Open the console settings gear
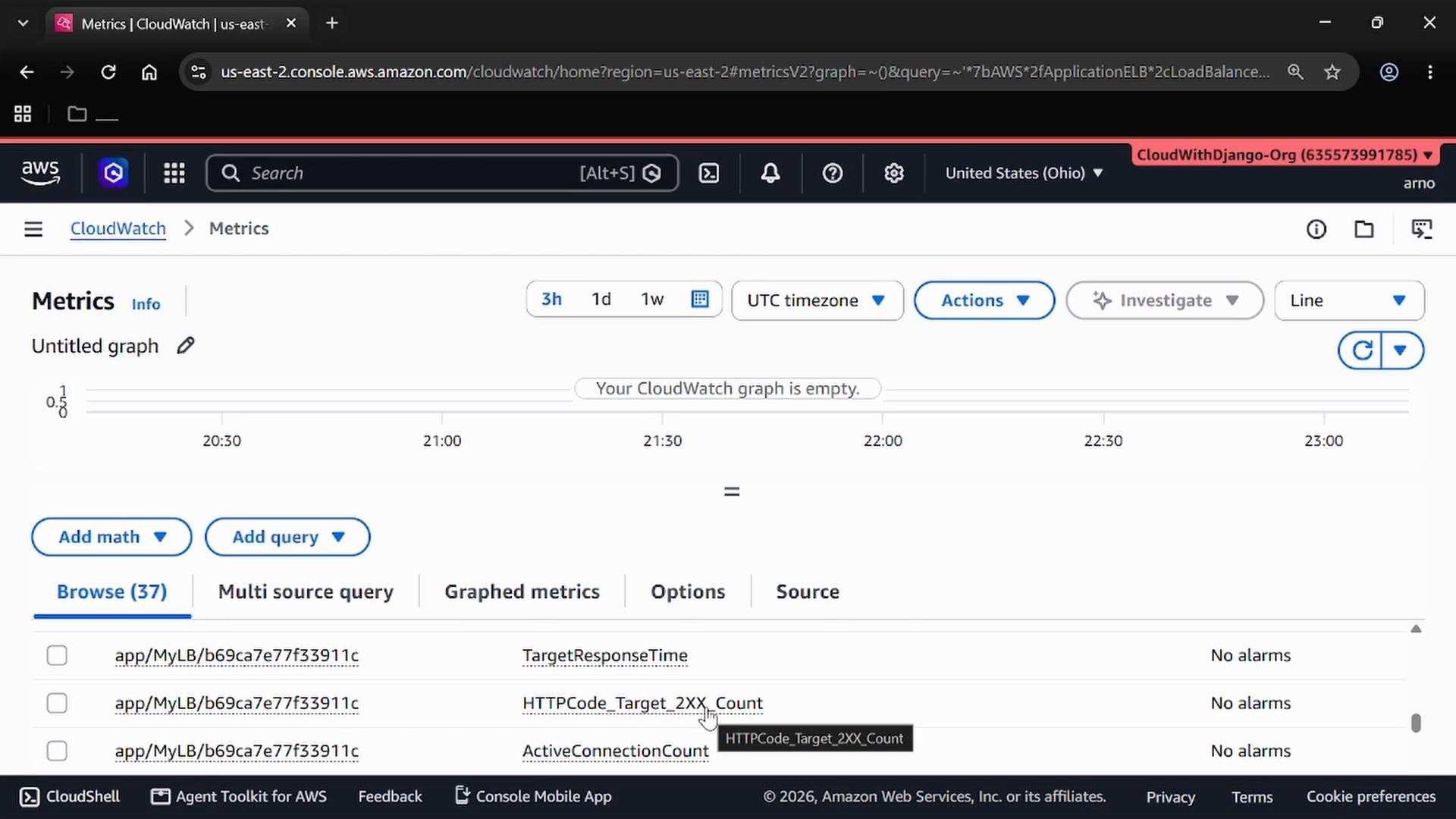 pos(894,173)
